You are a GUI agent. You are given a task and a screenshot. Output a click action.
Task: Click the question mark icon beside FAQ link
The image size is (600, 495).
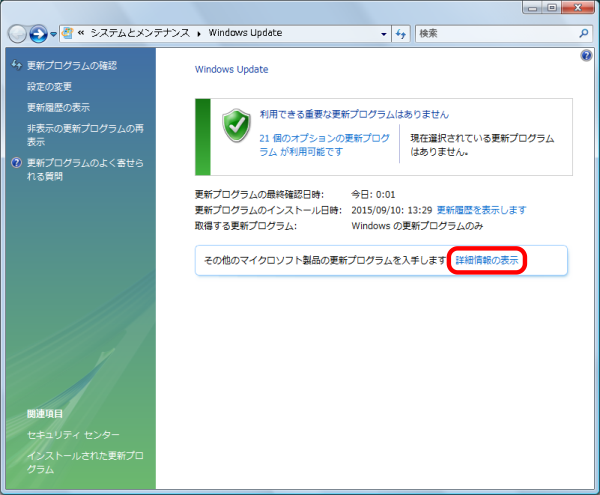point(16,163)
